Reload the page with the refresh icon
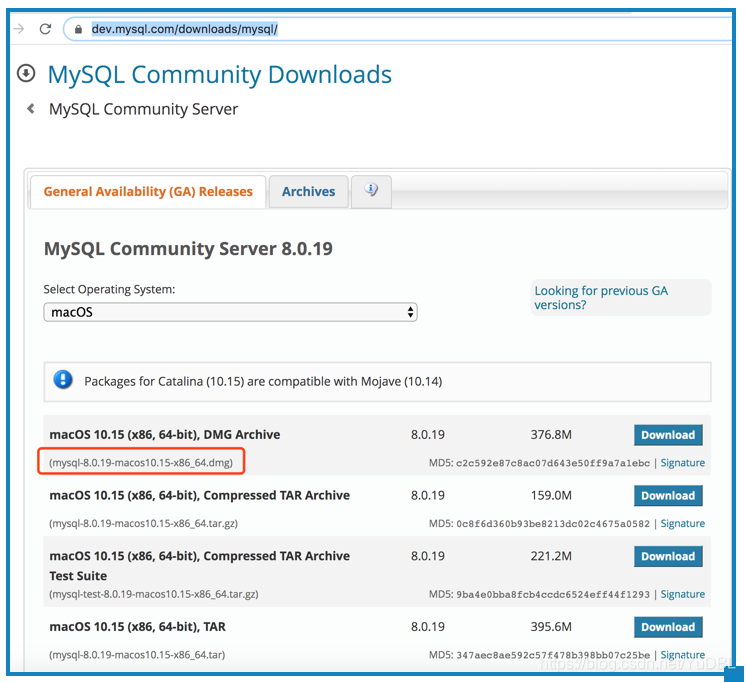 click(x=45, y=29)
